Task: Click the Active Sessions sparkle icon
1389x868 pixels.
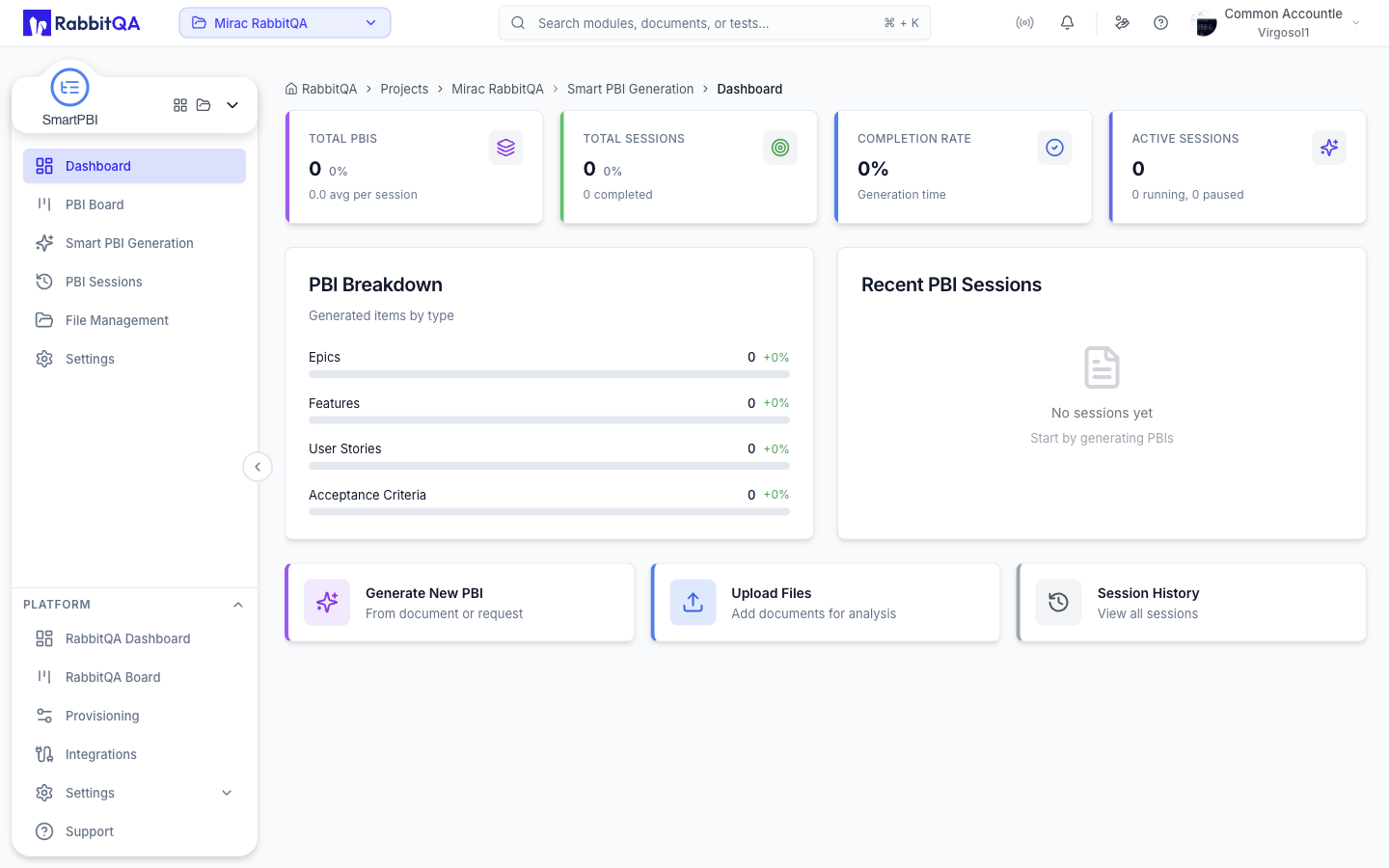Action: pyautogui.click(x=1329, y=148)
